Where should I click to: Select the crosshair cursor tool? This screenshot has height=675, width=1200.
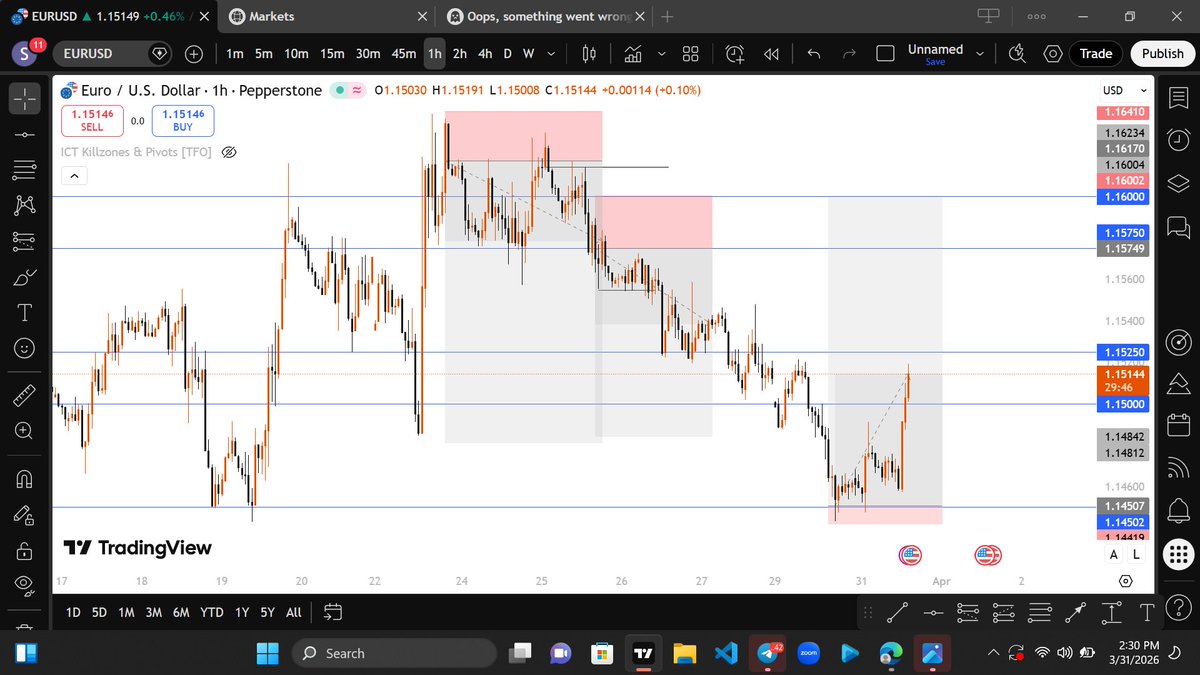tap(25, 97)
